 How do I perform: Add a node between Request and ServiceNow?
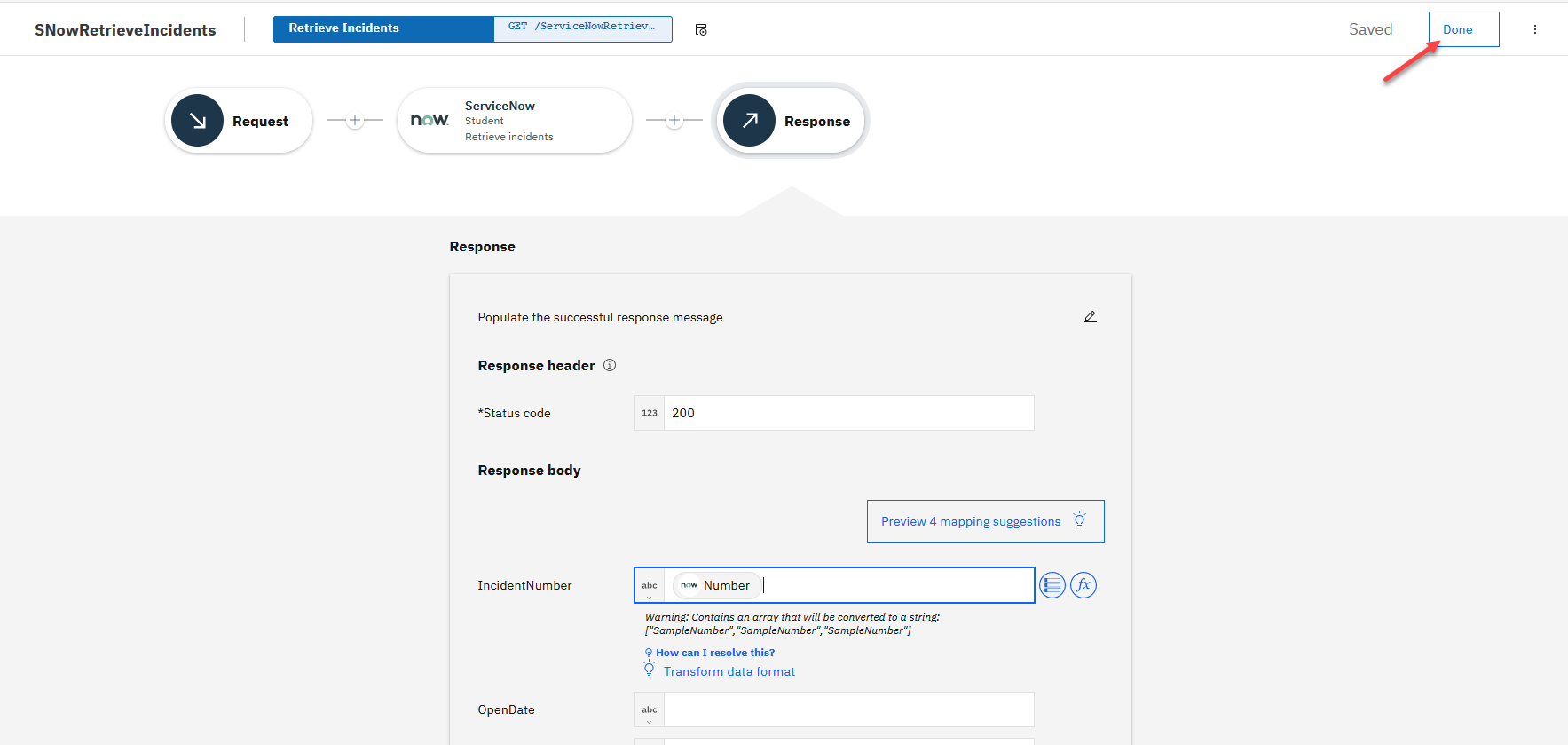355,121
